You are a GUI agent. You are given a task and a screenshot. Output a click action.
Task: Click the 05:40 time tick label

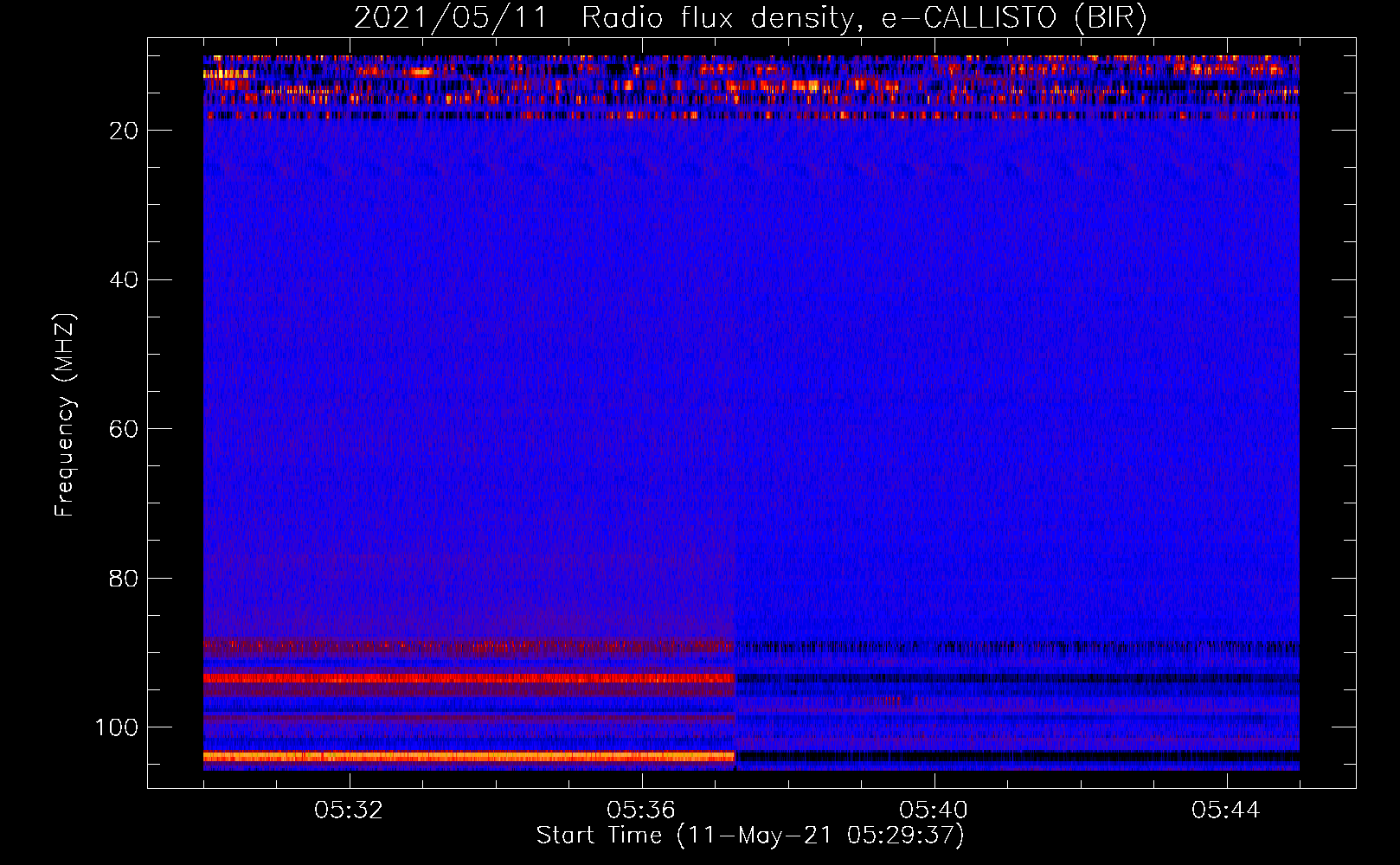[934, 811]
